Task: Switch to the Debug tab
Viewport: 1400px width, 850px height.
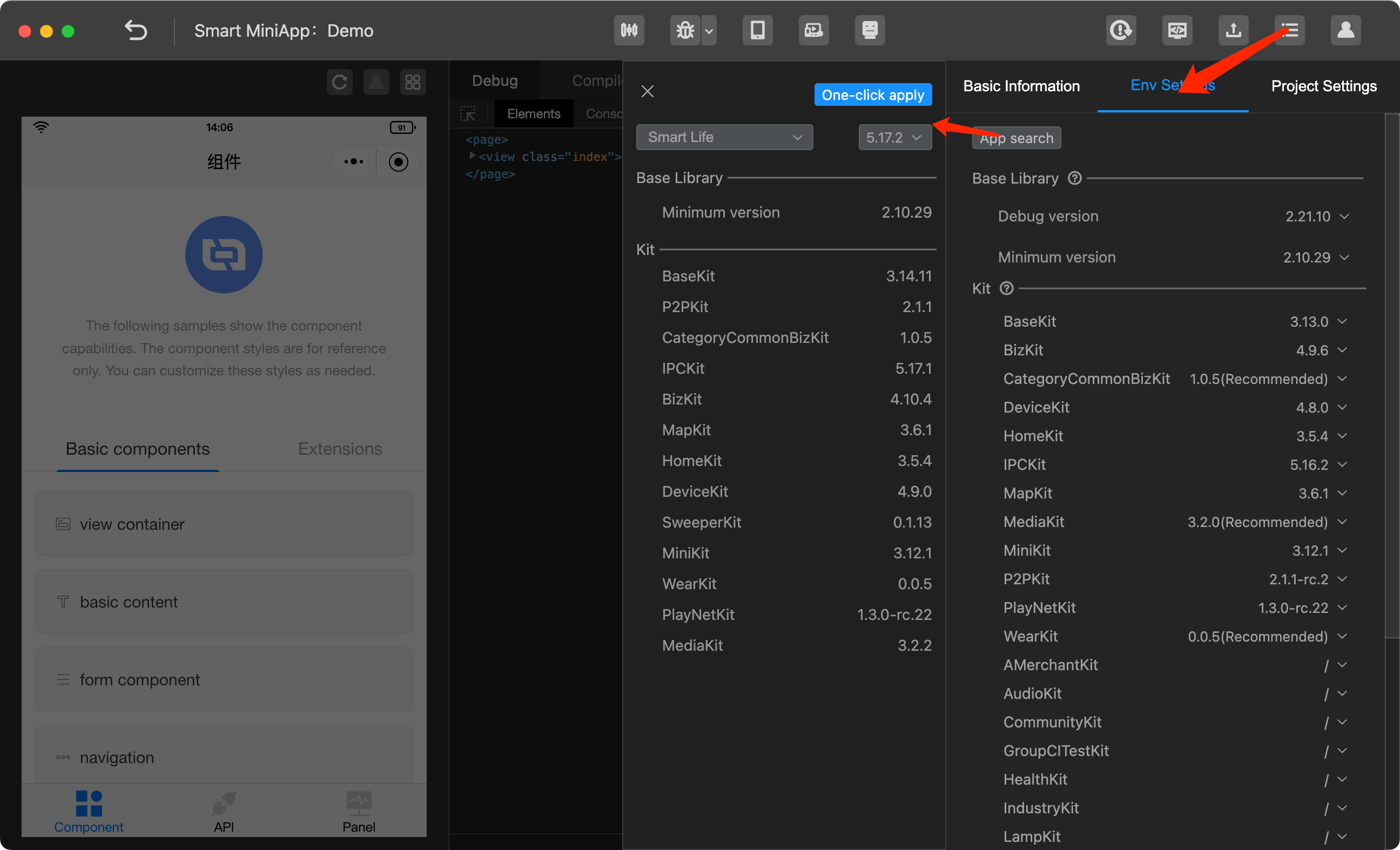Action: point(494,80)
